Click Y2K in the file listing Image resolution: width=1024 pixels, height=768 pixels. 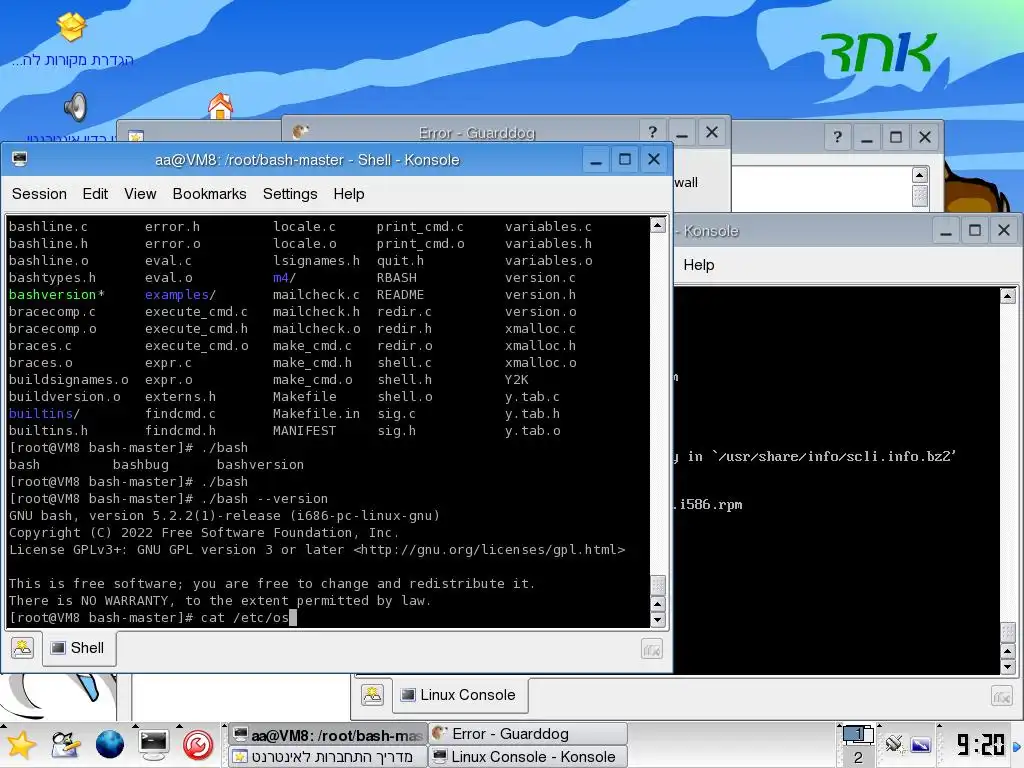[517, 379]
